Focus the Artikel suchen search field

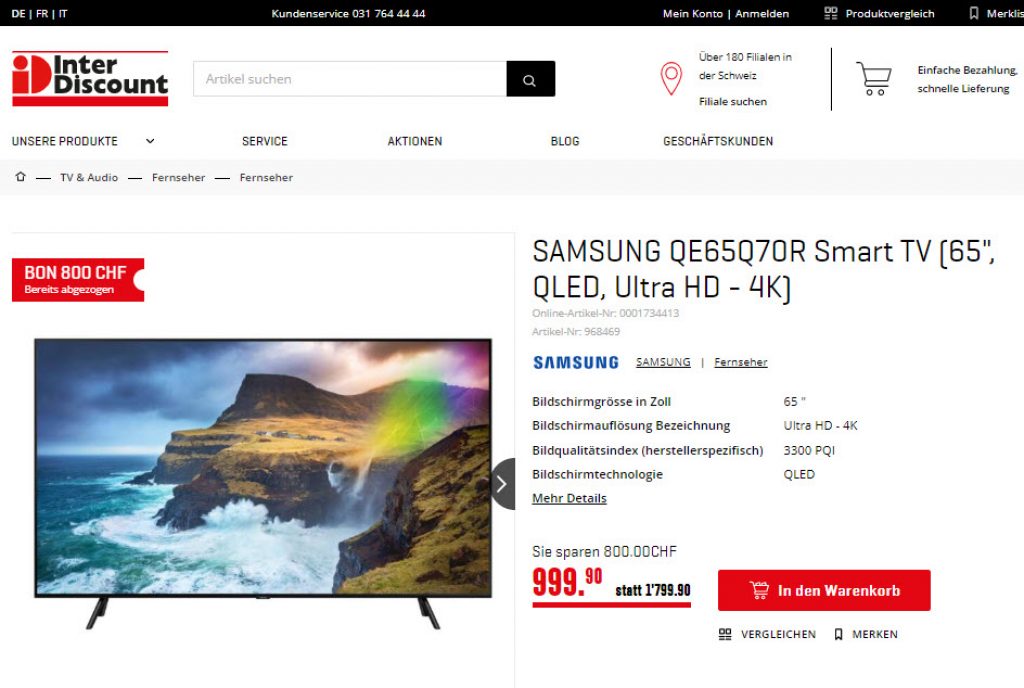[x=350, y=79]
